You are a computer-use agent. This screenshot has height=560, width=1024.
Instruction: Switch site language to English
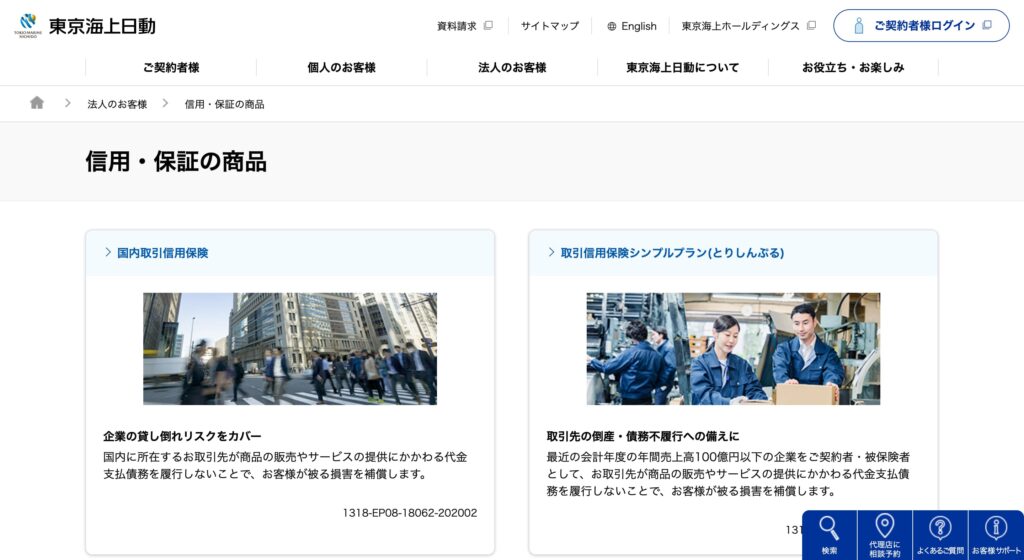(x=638, y=26)
